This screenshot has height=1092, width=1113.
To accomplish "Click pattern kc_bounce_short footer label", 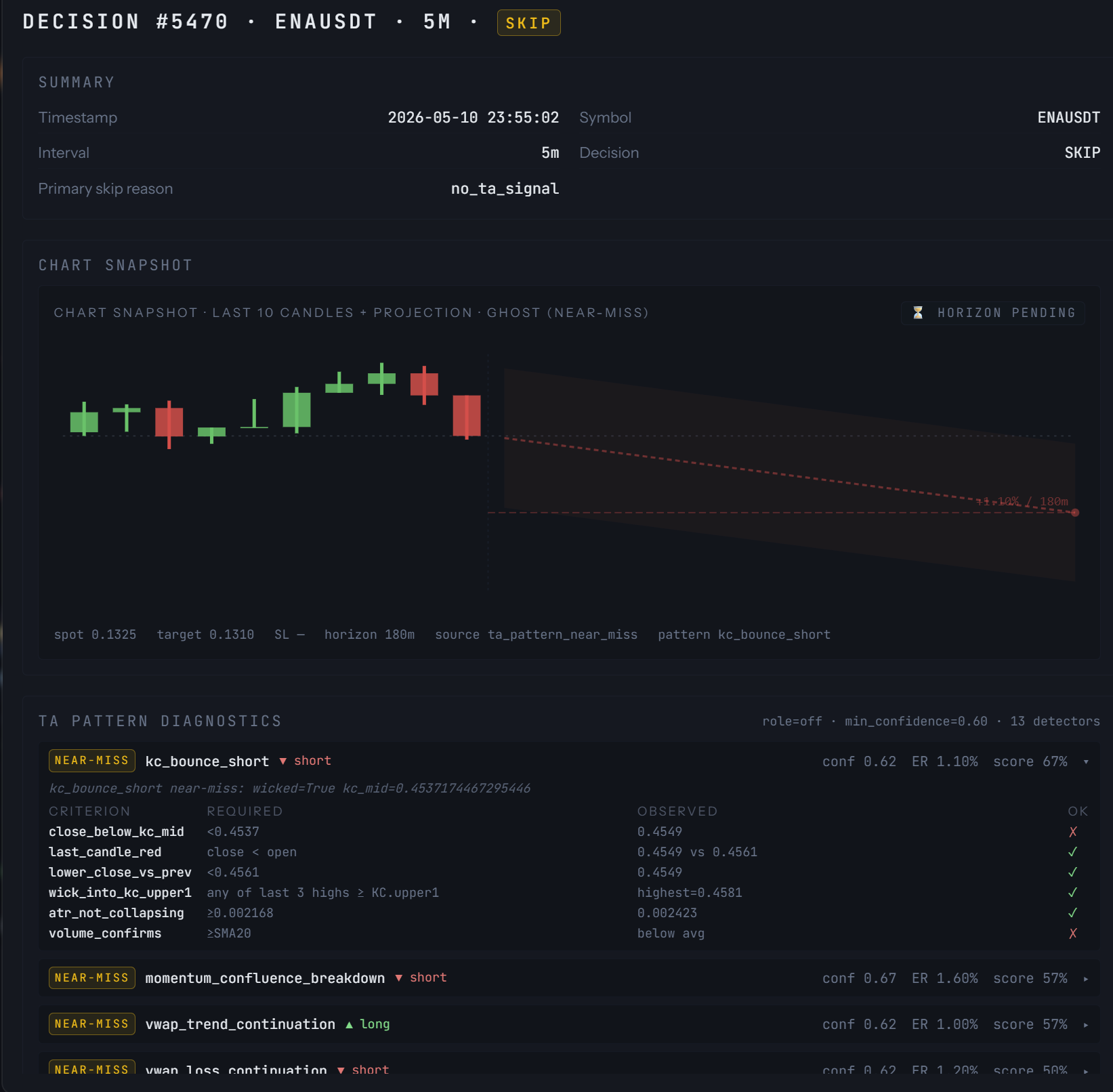I will click(x=744, y=635).
